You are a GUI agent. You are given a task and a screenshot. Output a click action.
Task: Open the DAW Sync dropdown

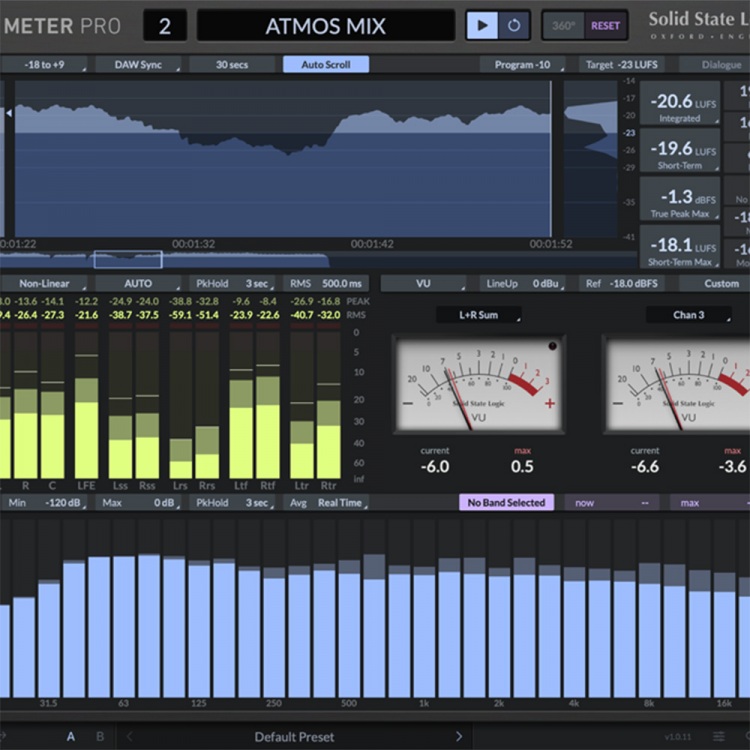(138, 65)
